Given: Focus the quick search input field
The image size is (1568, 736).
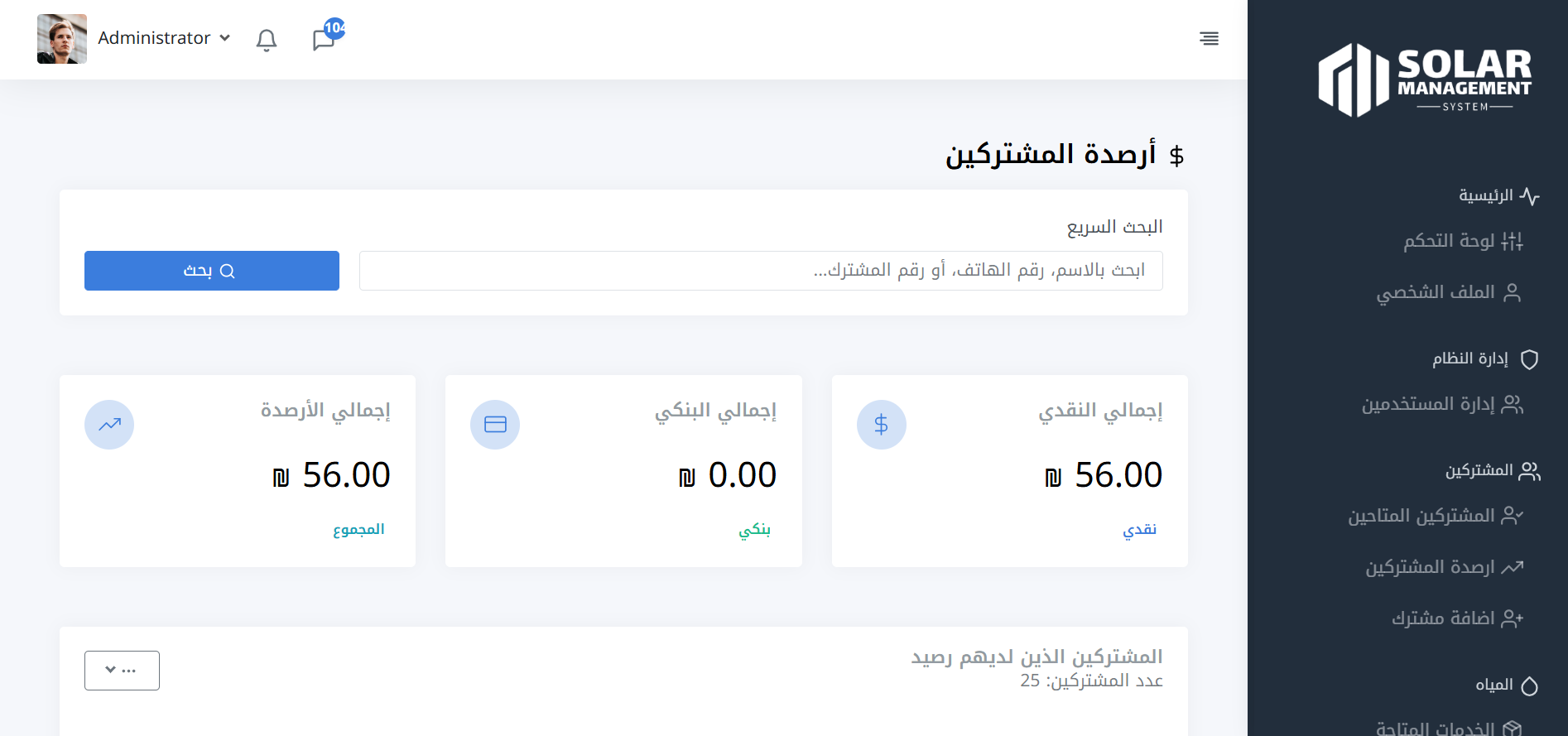Looking at the screenshot, I should [x=761, y=271].
